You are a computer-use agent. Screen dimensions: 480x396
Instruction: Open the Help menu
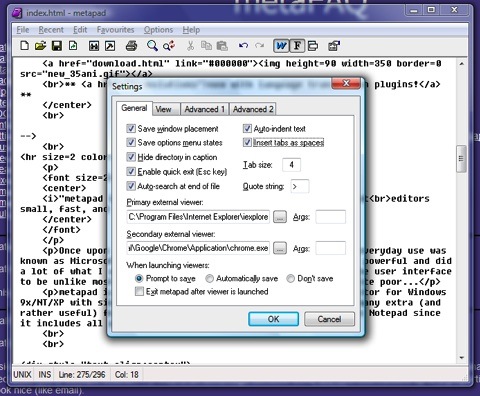coord(191,30)
